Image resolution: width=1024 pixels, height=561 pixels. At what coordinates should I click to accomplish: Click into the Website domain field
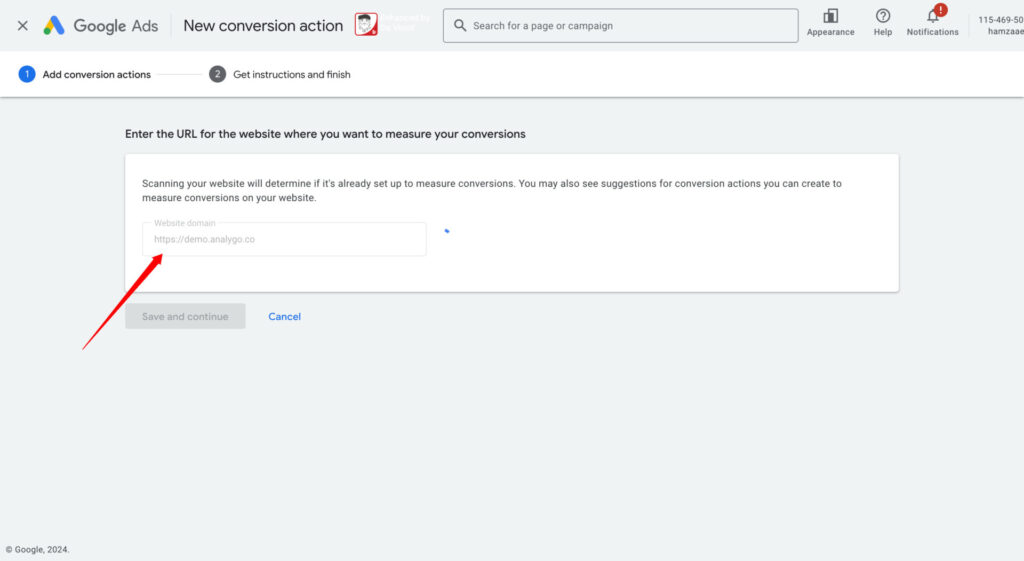[285, 240]
